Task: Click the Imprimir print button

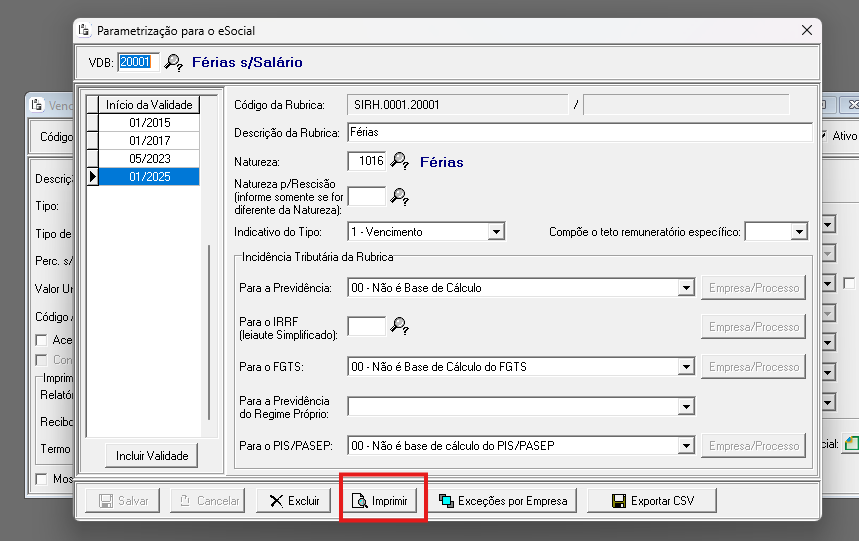Action: 384,501
